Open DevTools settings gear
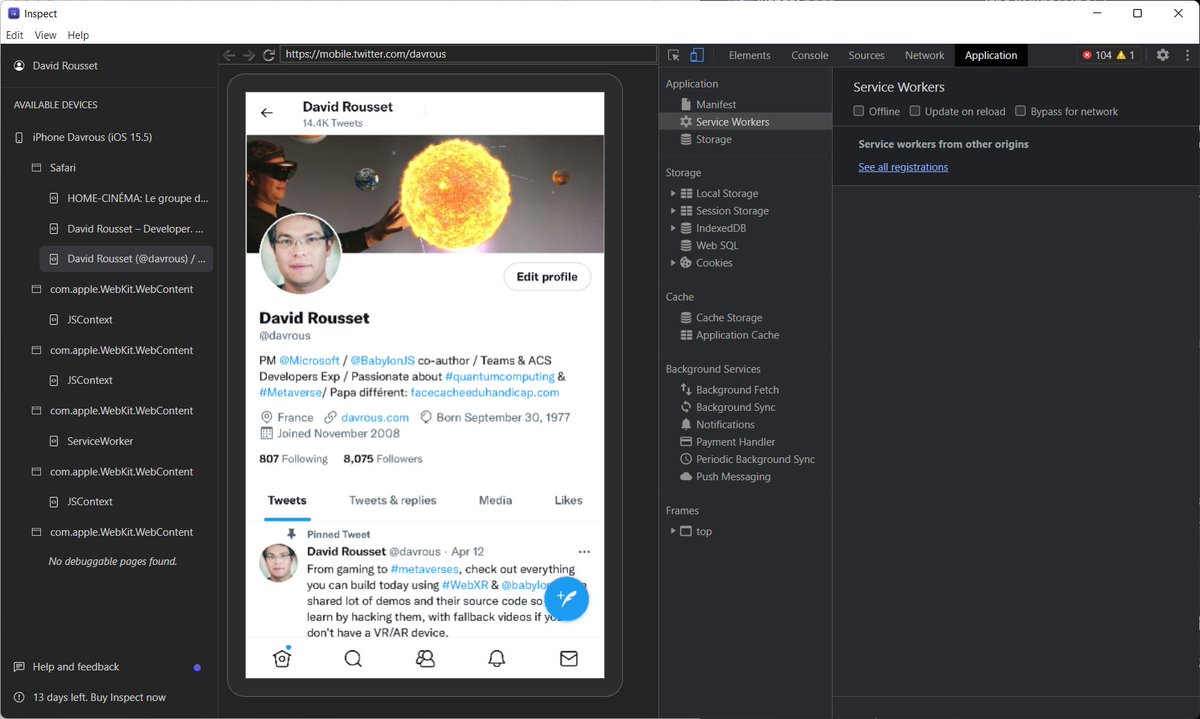Screen dimensions: 1200x719 pos(1162,55)
